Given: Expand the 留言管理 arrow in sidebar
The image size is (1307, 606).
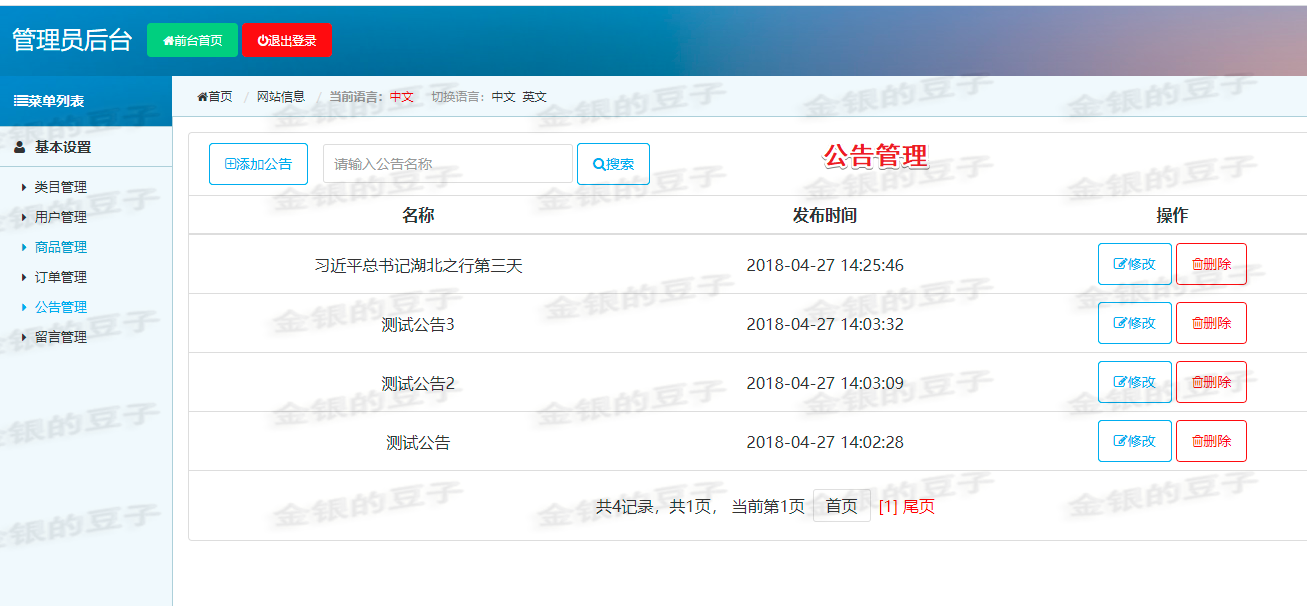Looking at the screenshot, I should click(x=25, y=337).
